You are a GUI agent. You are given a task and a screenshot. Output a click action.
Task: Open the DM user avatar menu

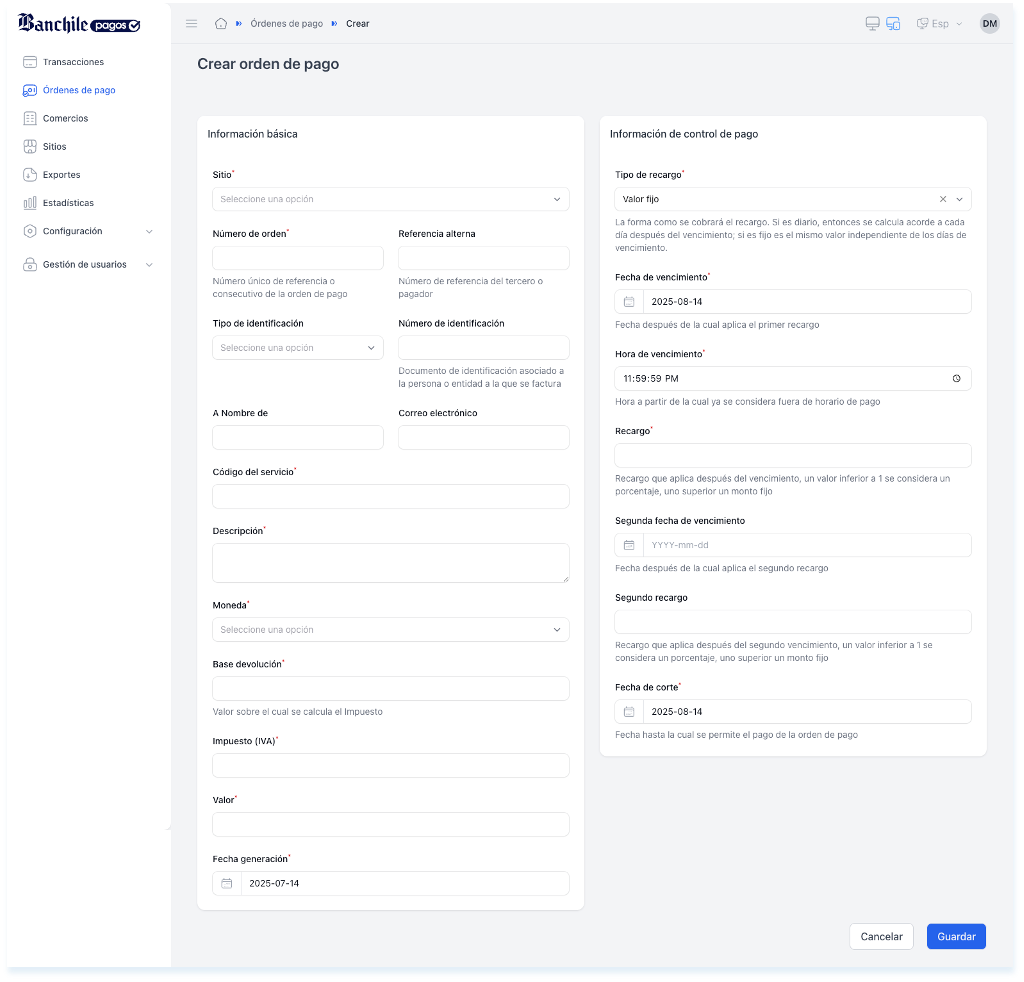[x=989, y=24]
